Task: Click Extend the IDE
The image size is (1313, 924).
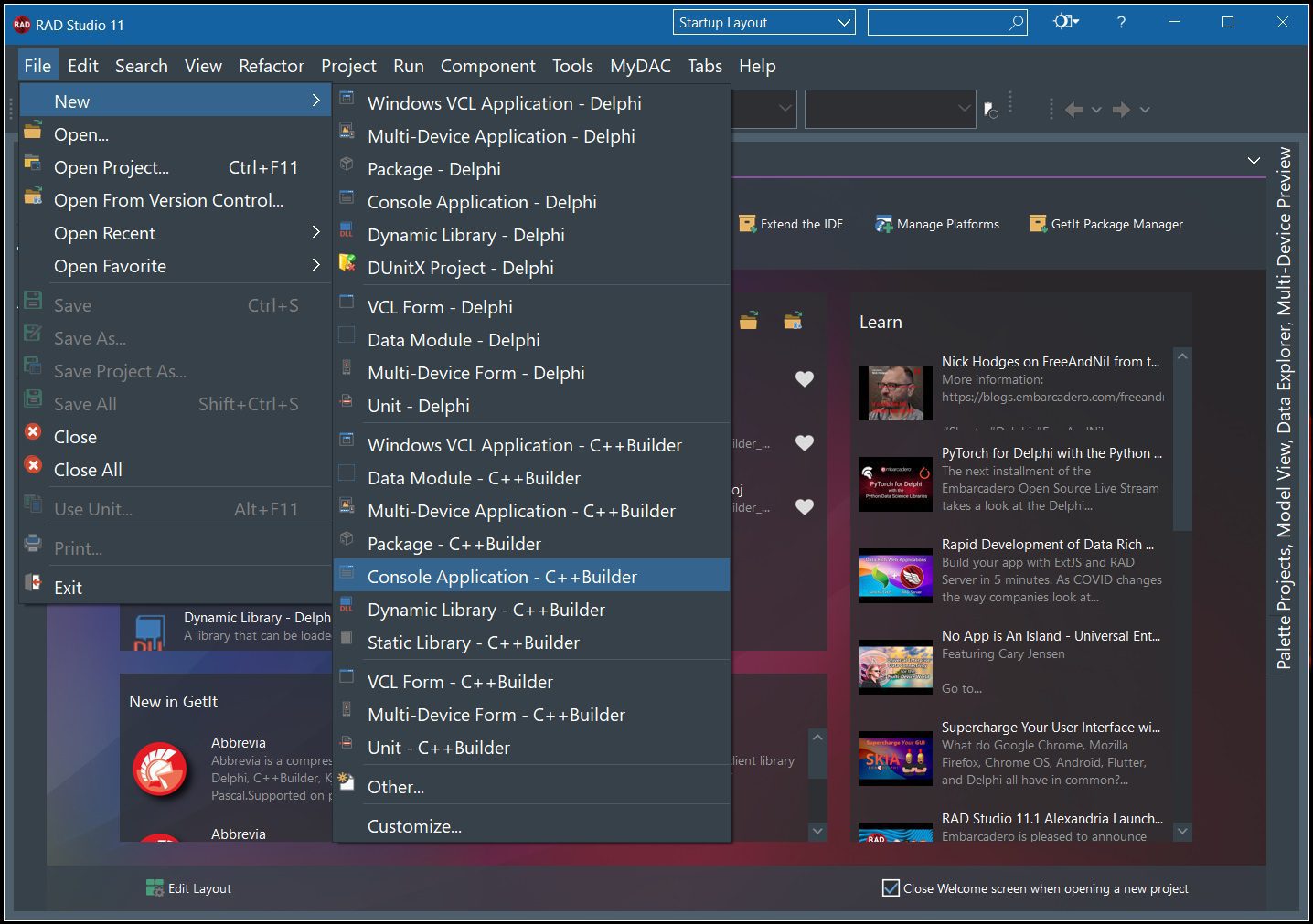Action: [x=791, y=224]
